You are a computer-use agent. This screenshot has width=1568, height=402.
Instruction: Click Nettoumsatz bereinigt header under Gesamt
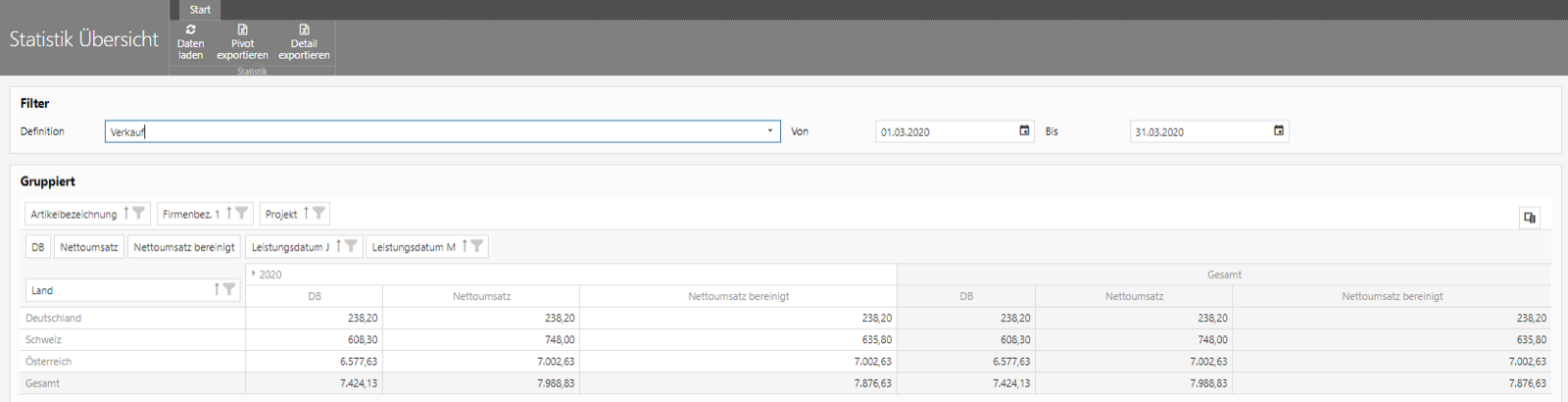[1392, 296]
